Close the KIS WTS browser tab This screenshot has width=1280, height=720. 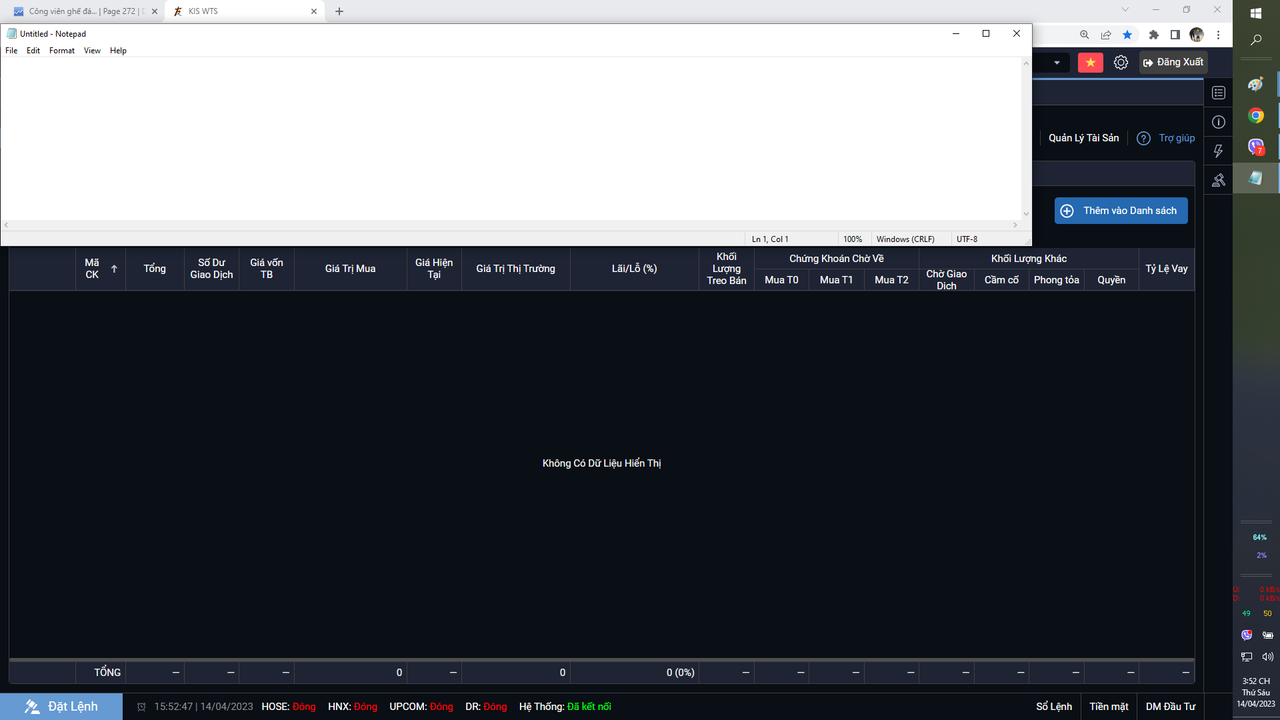(313, 11)
